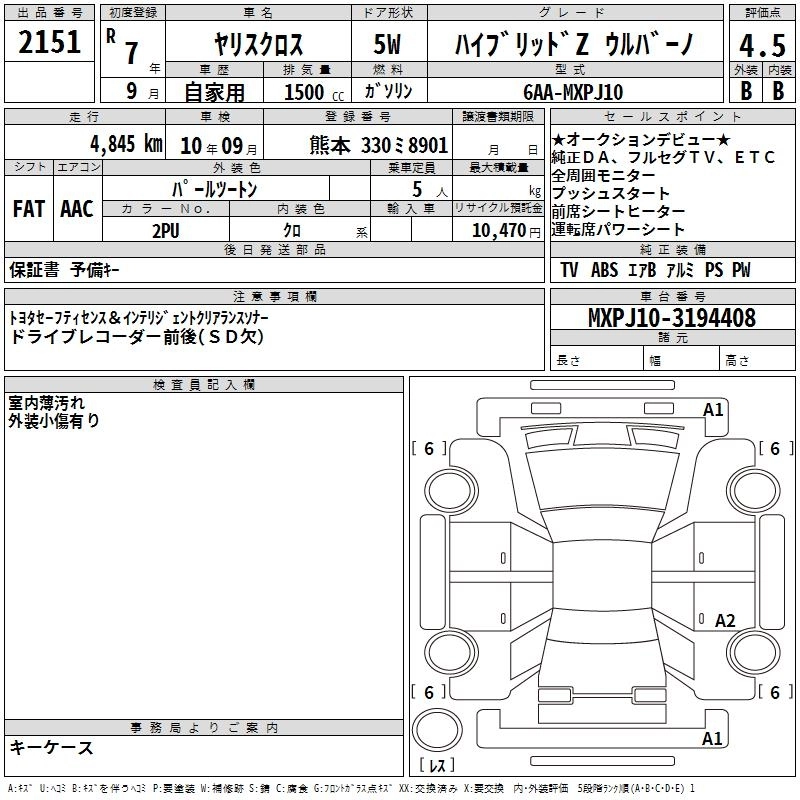Click the lot number 2151
Screen dimensions: 800x800
pyautogui.click(x=50, y=43)
